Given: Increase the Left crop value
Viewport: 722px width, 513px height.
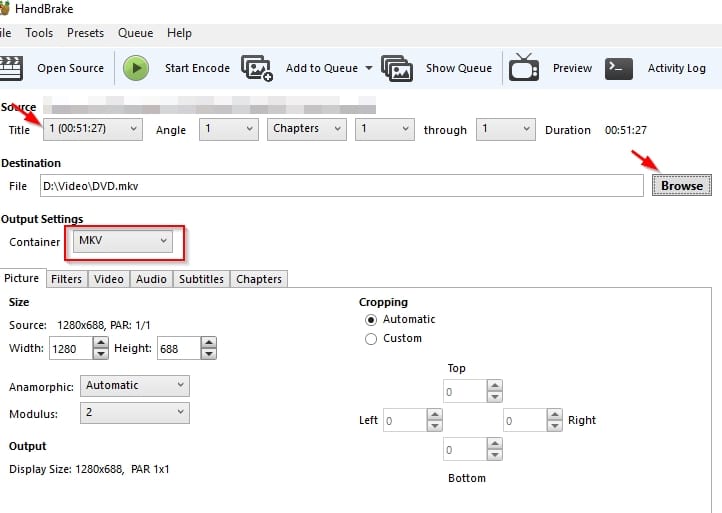Looking at the screenshot, I should [434, 414].
